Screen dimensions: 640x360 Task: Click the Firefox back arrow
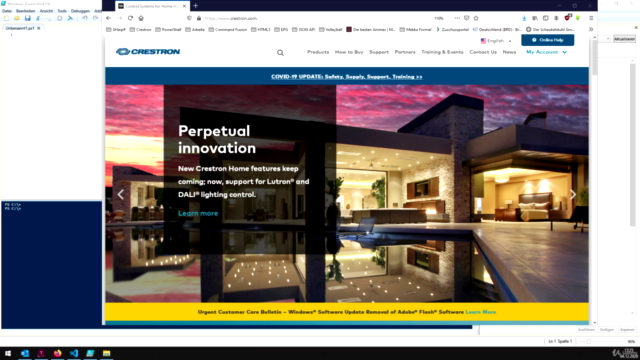(x=109, y=18)
